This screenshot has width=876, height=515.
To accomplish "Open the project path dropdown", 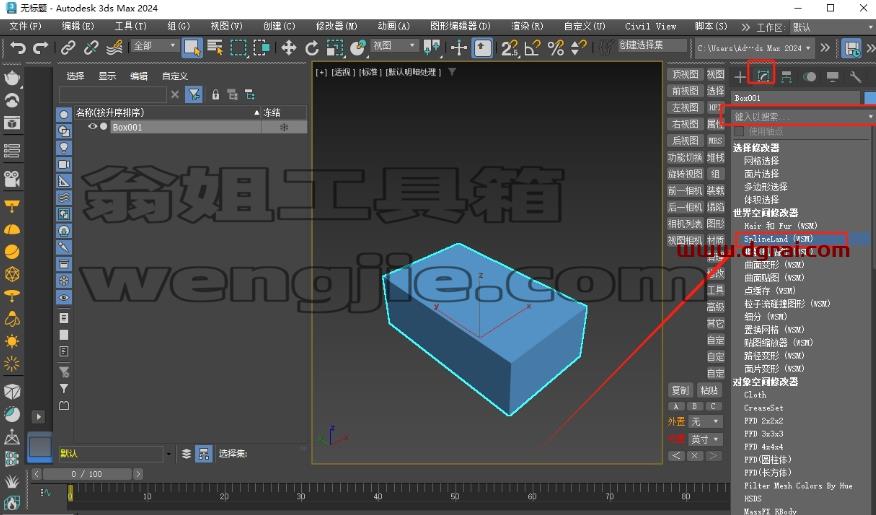I will [x=754, y=48].
